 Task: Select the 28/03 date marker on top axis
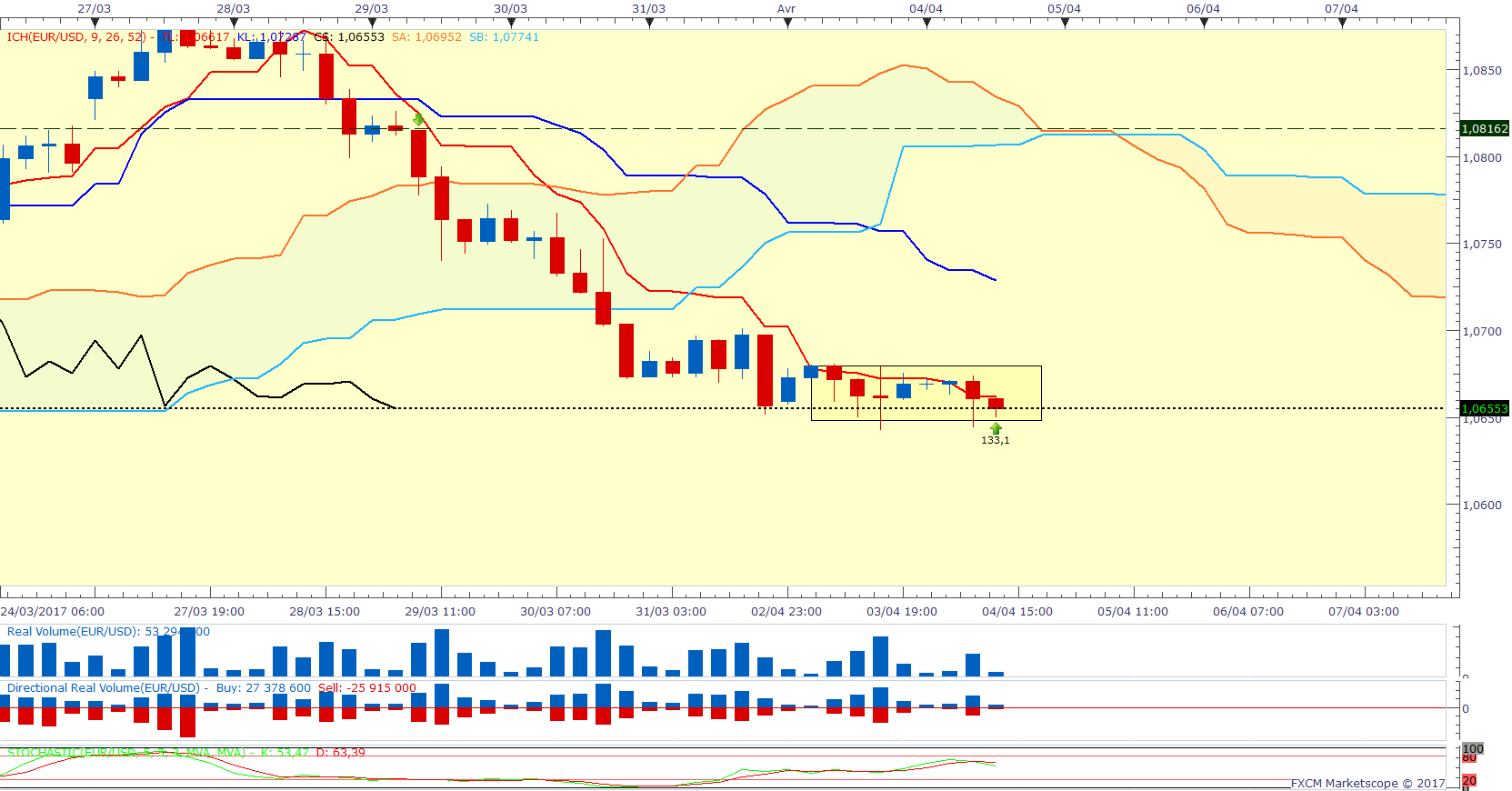coord(234,9)
